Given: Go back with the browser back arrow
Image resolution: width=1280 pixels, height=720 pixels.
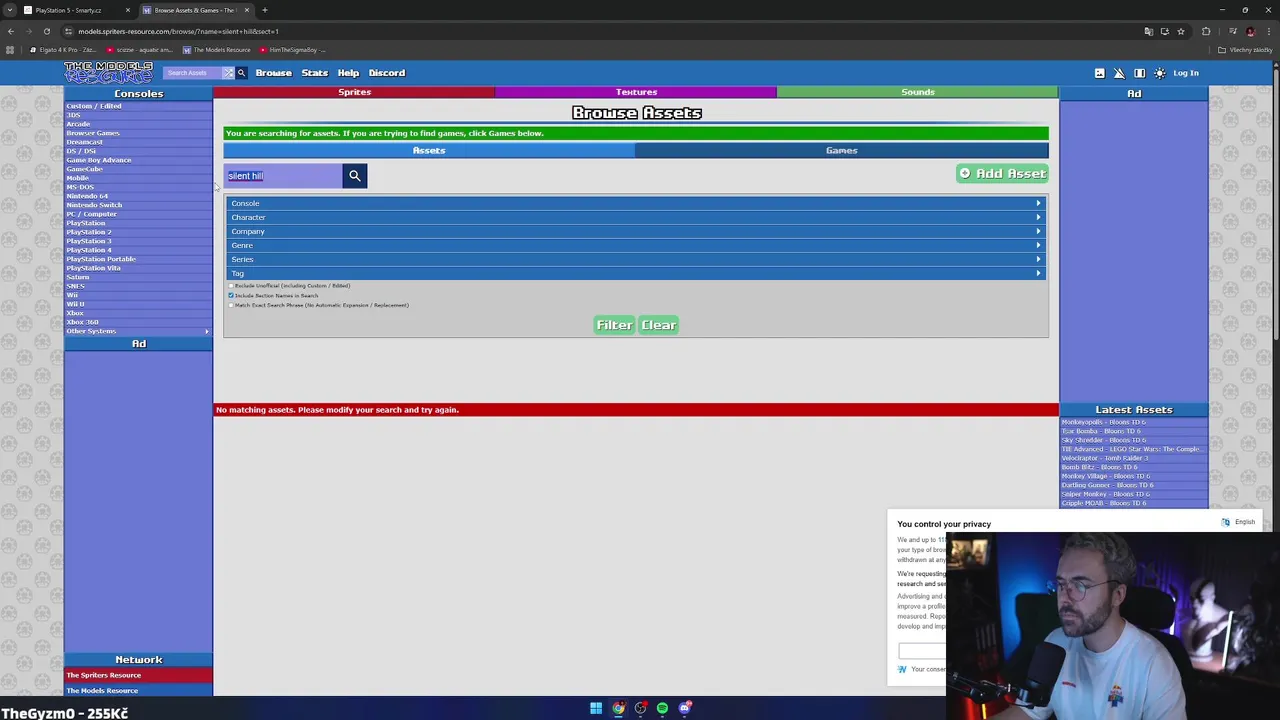Looking at the screenshot, I should pos(10,31).
